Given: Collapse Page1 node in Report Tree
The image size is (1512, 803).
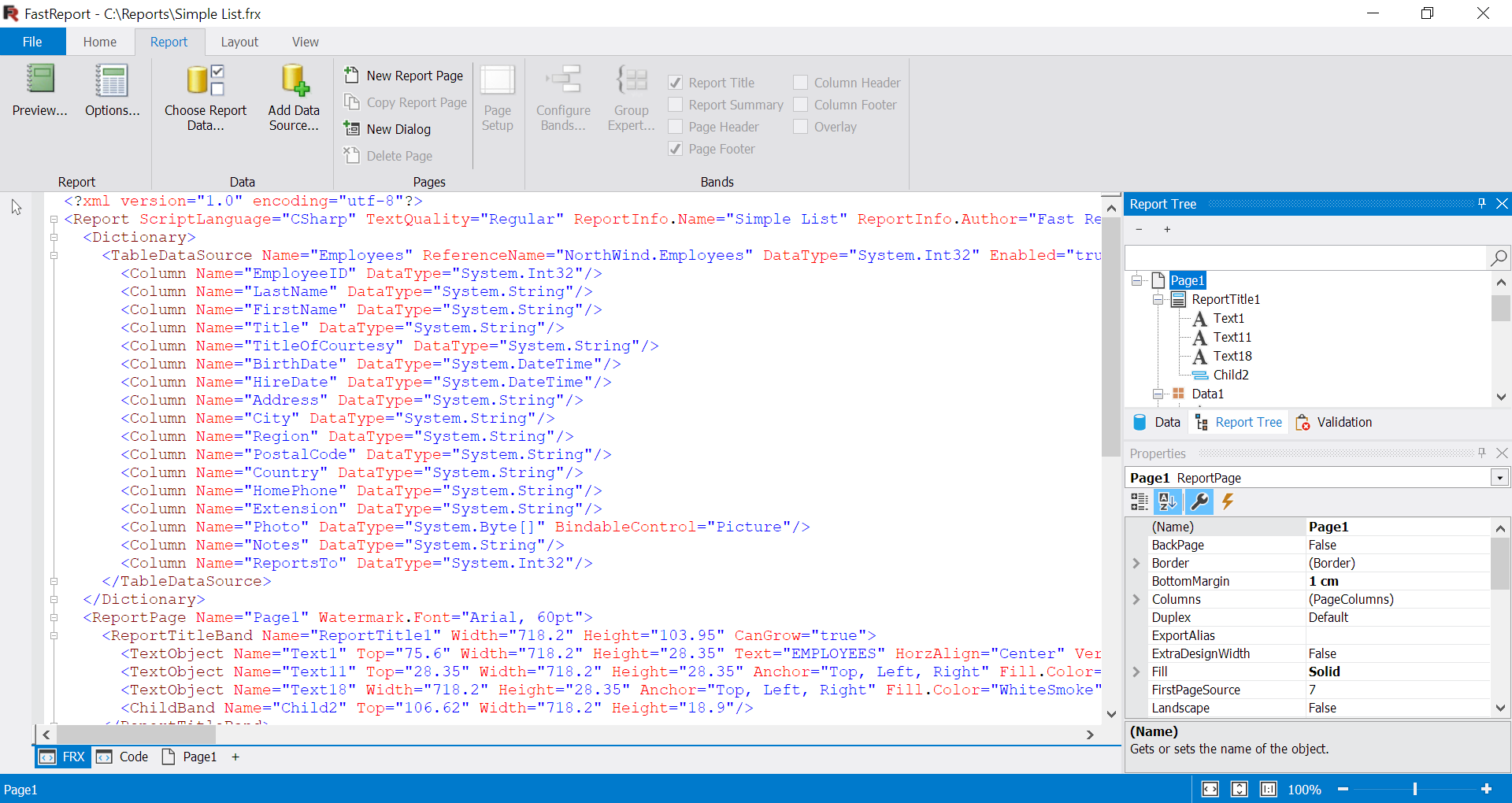Looking at the screenshot, I should [1137, 280].
